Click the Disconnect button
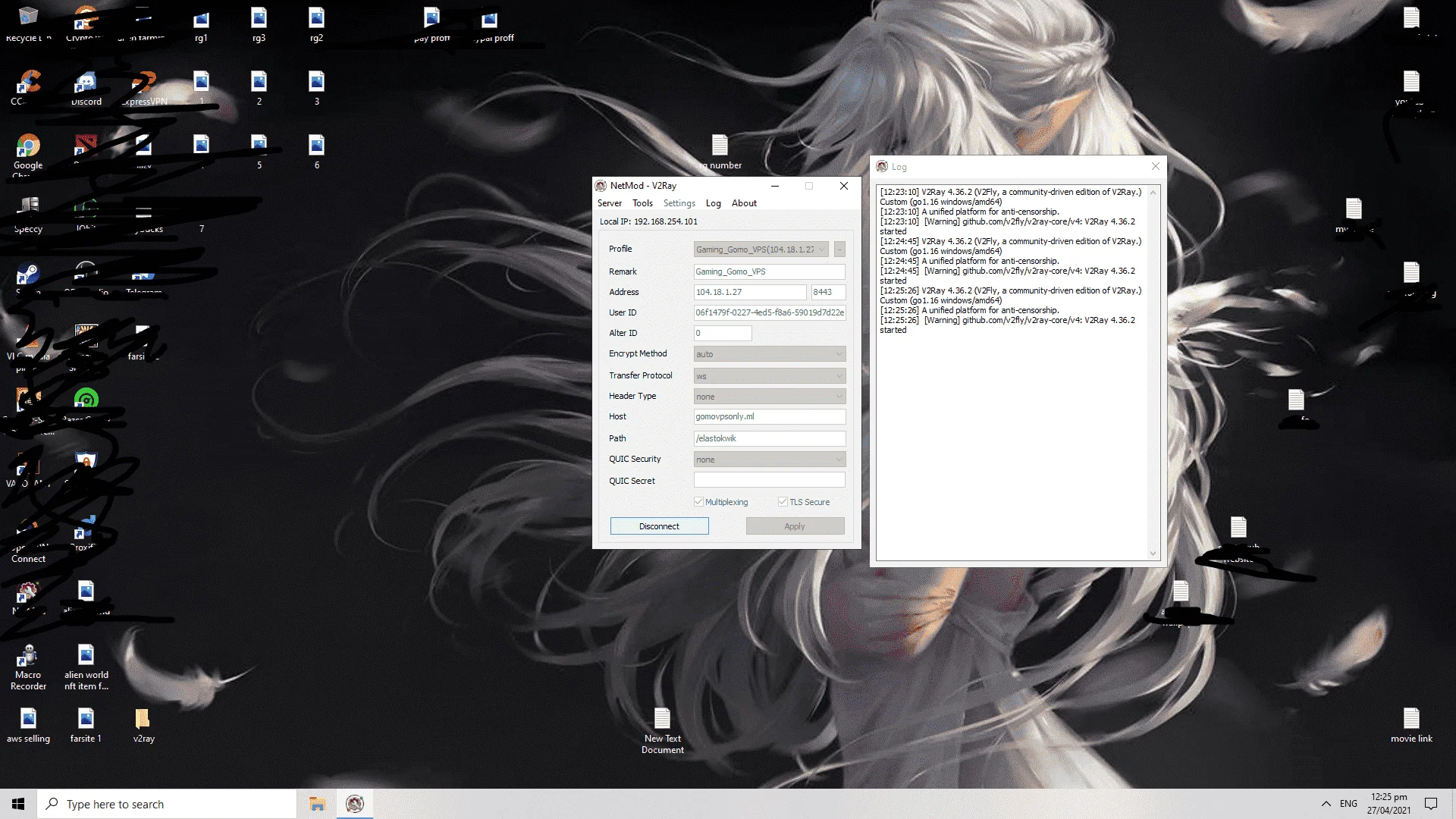Screen dimensions: 1456x819 659,526
